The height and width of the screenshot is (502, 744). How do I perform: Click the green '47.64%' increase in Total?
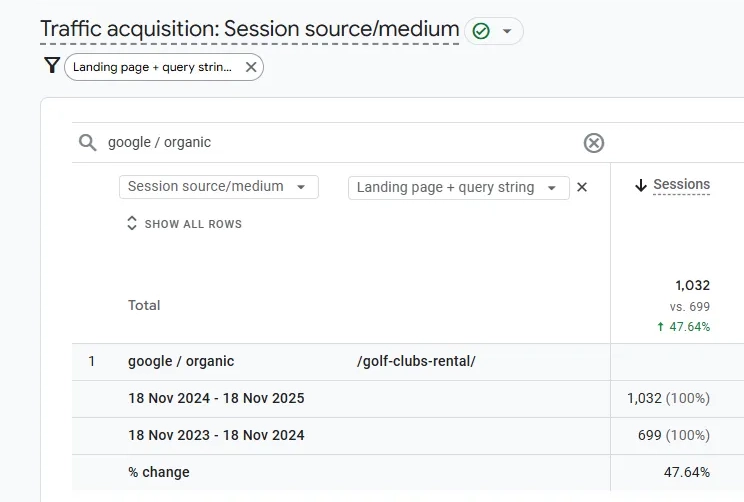tap(684, 327)
